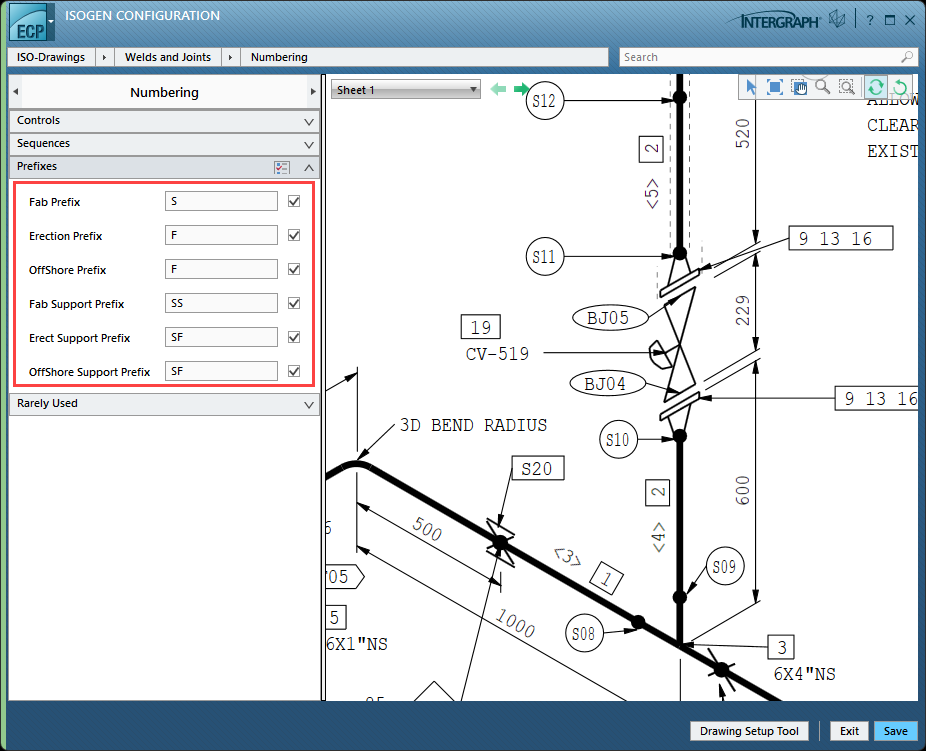
Task: Go to ISO-Drawings breadcrumb
Action: point(51,58)
